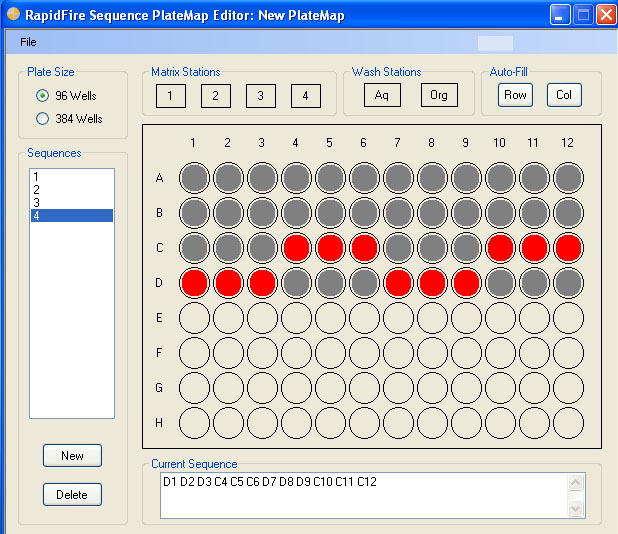Select sequence 2 in the list
Viewport: 618px width, 534px height.
tap(72, 190)
